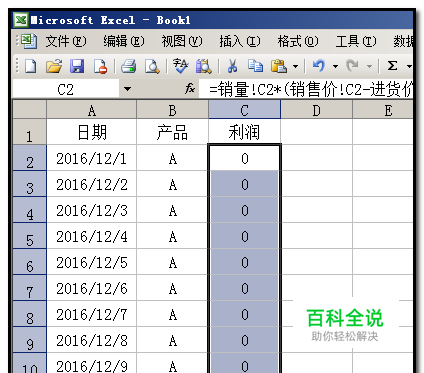Select row 8 header
The image size is (424, 373).
pyautogui.click(x=29, y=314)
